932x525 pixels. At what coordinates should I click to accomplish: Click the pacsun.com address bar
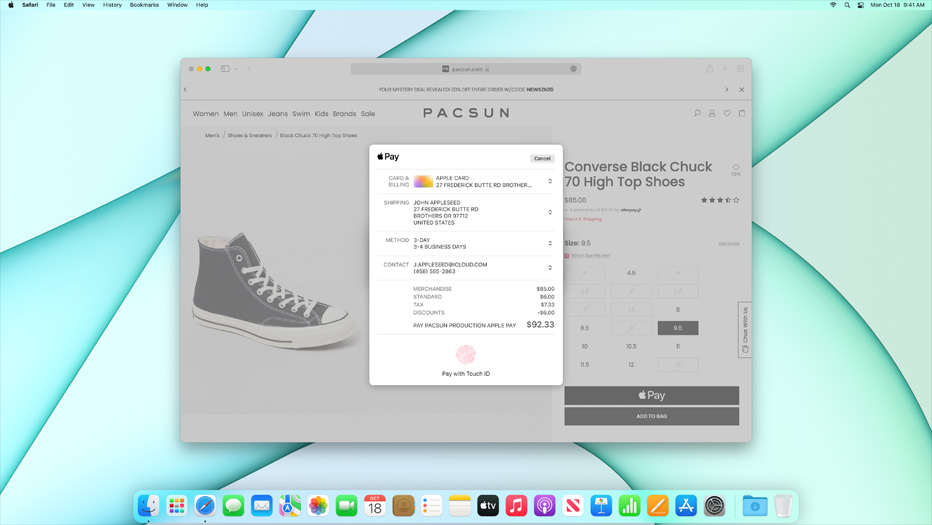coord(466,69)
